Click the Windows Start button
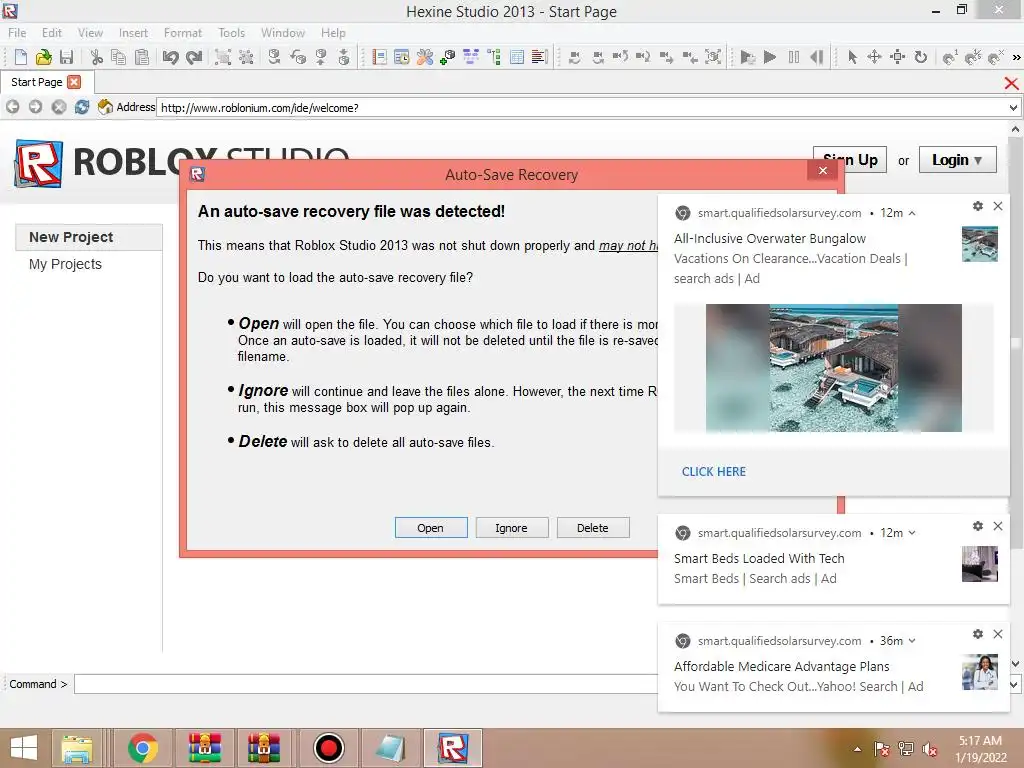The height and width of the screenshot is (768, 1024). (24, 748)
